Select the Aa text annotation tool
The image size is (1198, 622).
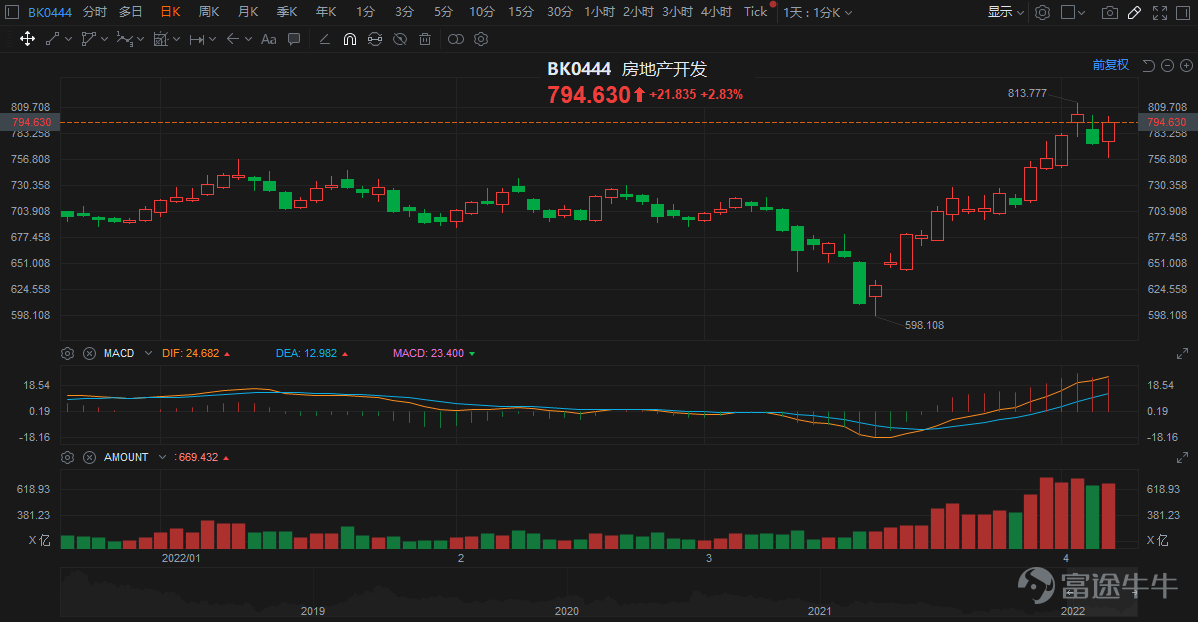268,39
